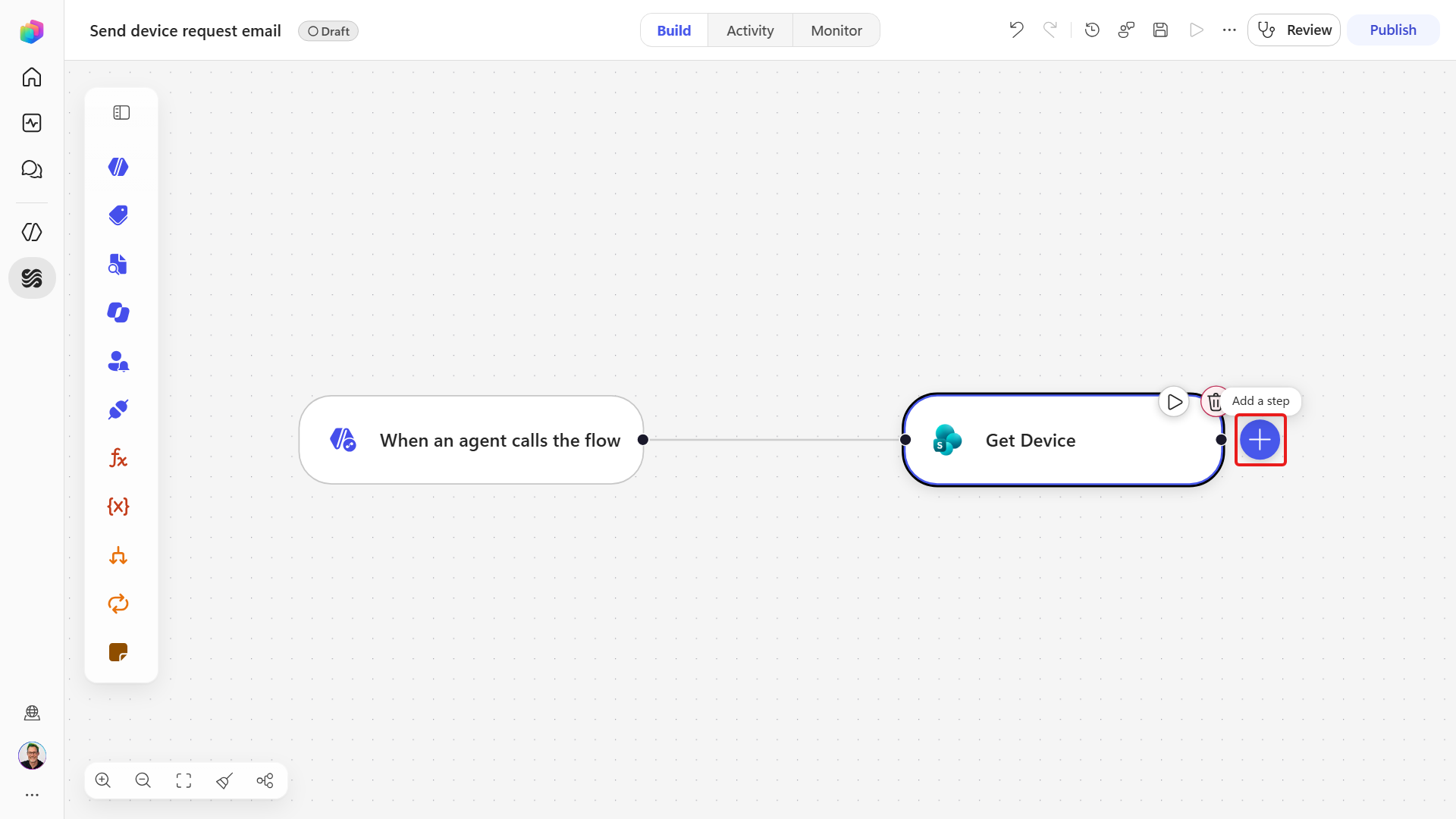The width and height of the screenshot is (1456, 819).
Task: Click the connected-nodes icon in the zoom toolbar
Action: [x=265, y=780]
